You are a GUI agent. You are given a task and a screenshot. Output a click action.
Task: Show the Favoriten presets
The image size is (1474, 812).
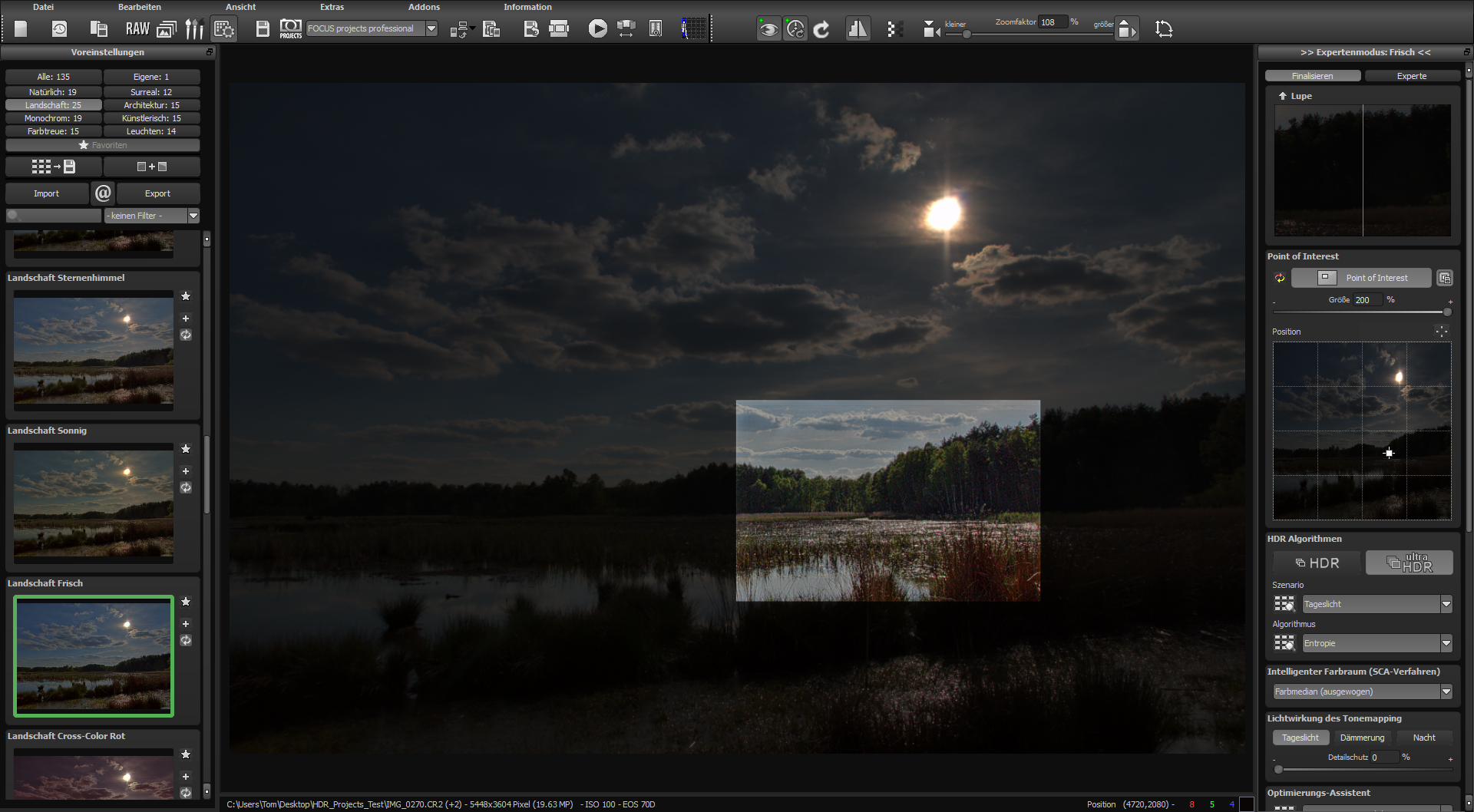[103, 145]
